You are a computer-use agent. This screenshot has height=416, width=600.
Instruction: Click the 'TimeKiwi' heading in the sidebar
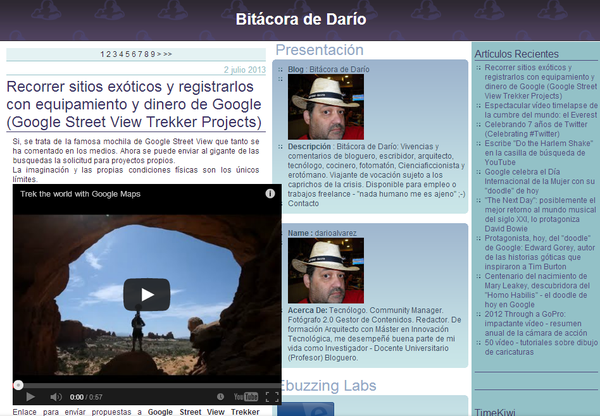tap(495, 412)
